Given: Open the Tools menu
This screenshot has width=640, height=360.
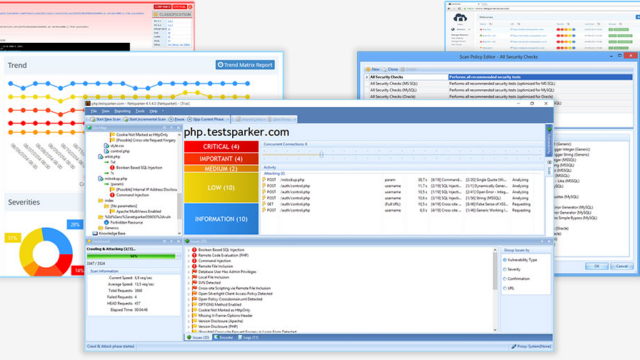Looking at the screenshot, I should (x=140, y=111).
